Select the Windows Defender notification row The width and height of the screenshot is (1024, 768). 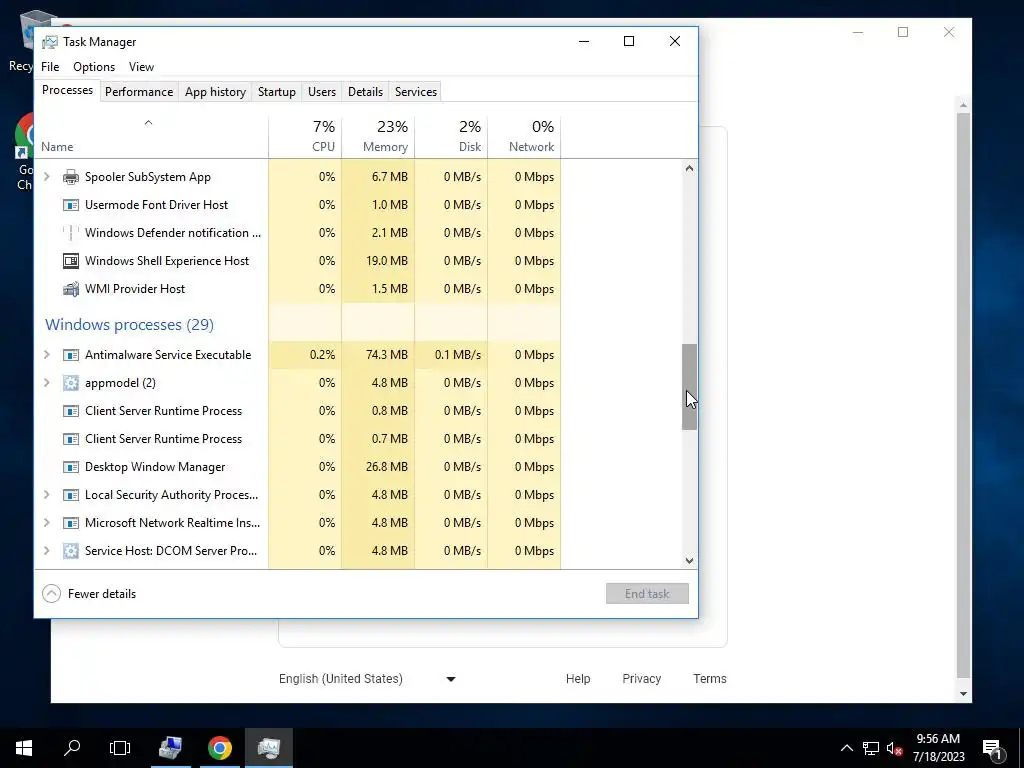298,233
